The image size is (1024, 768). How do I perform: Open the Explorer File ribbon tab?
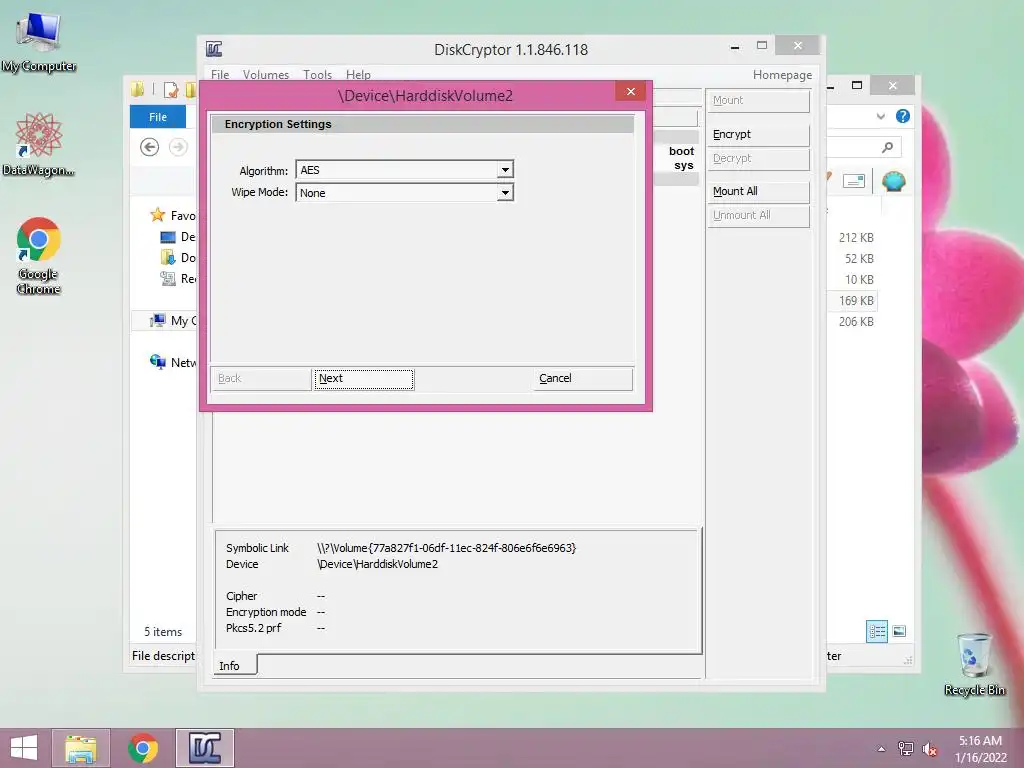click(x=158, y=117)
